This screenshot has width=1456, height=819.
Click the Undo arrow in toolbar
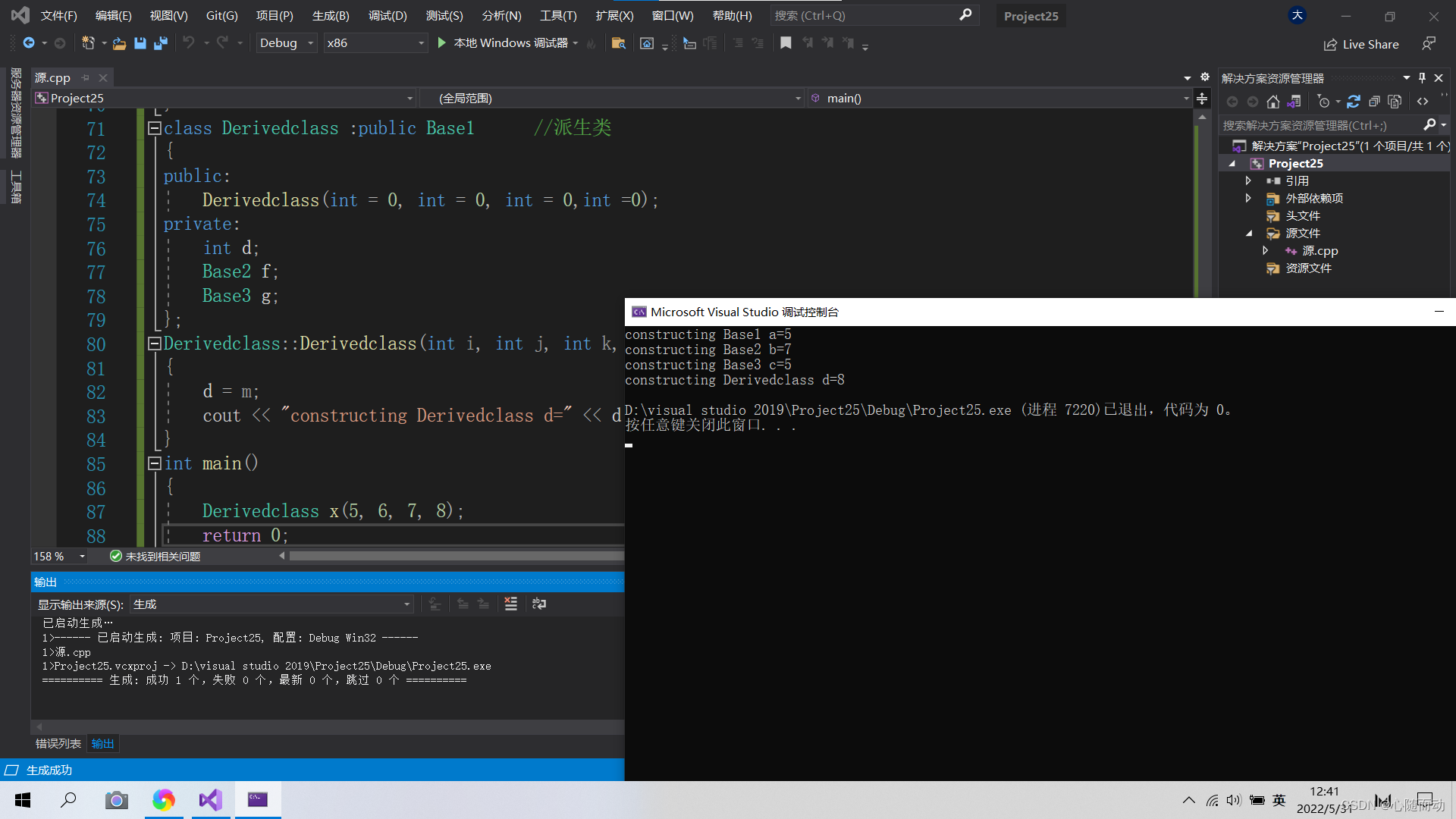(189, 43)
